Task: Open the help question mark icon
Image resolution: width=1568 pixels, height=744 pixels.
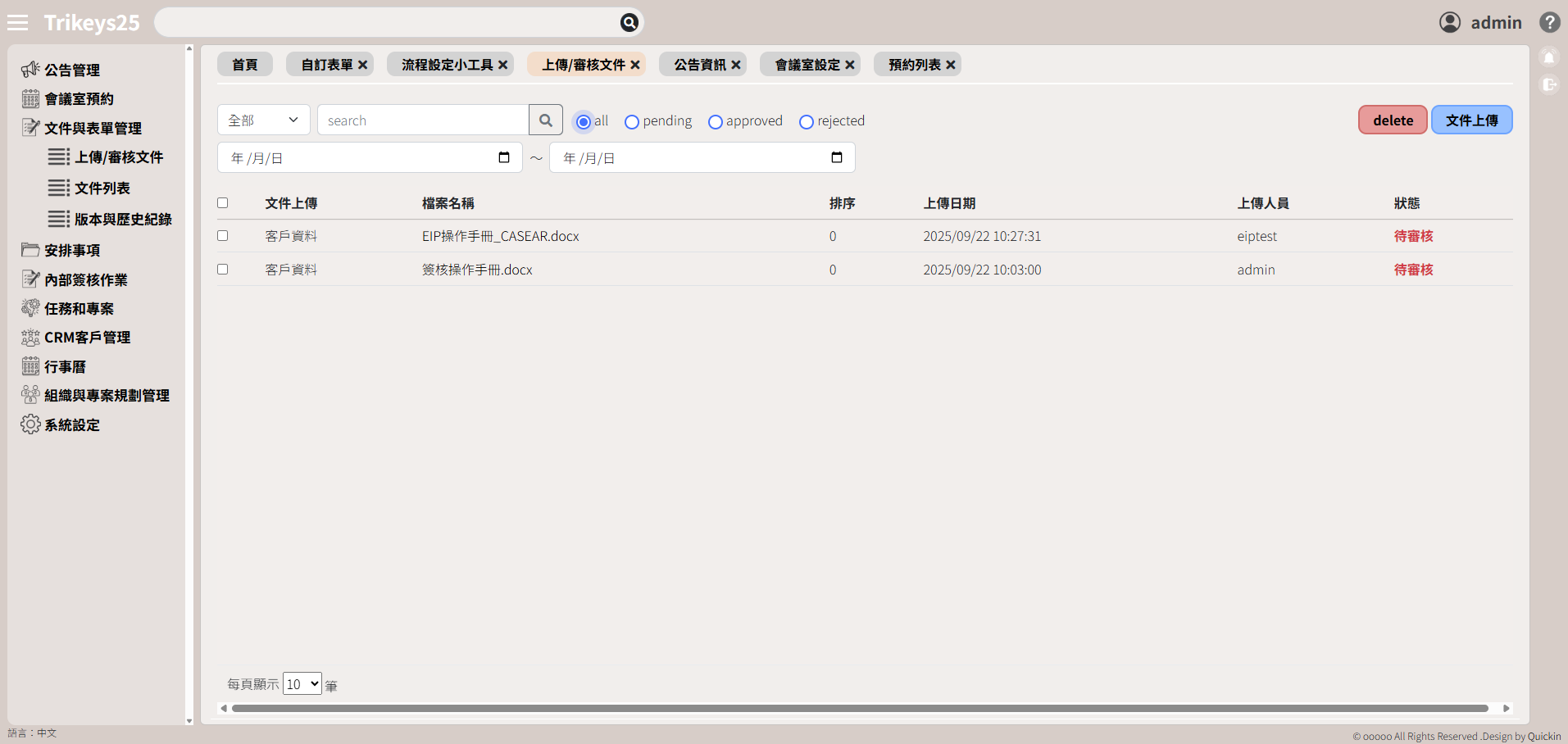Action: (x=1549, y=23)
